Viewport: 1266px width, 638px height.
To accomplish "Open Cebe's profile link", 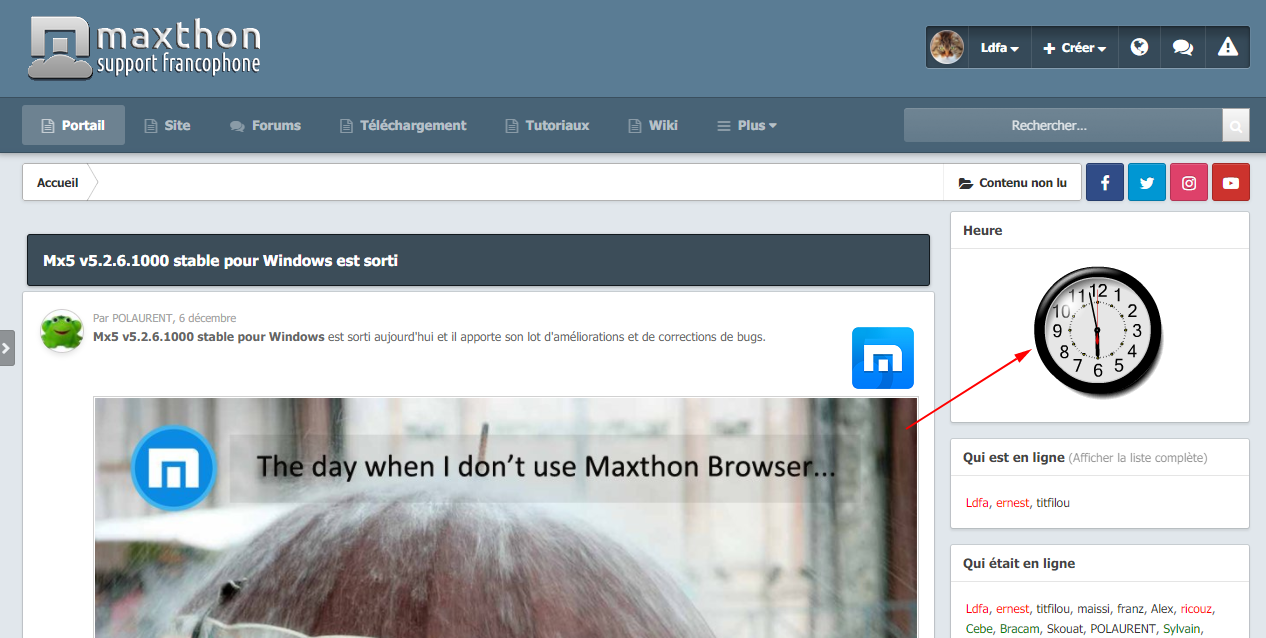I will coord(979,629).
